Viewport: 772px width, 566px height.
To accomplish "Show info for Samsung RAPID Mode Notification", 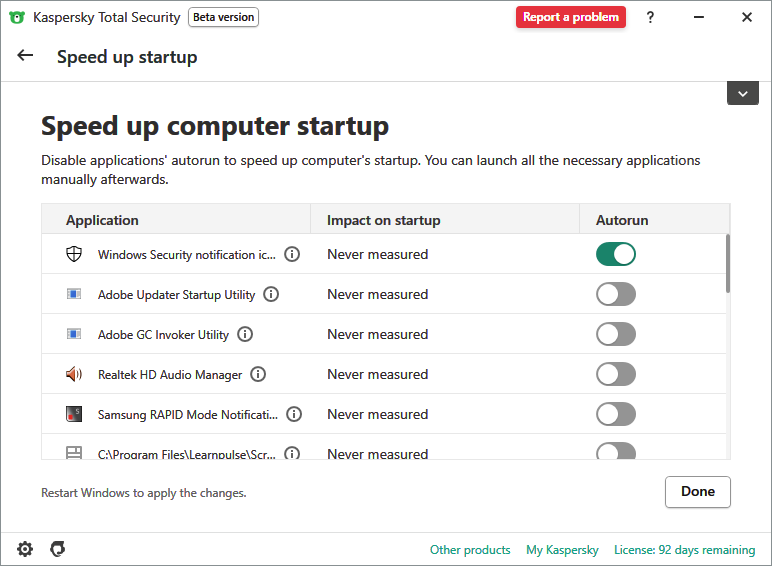I will coord(294,414).
